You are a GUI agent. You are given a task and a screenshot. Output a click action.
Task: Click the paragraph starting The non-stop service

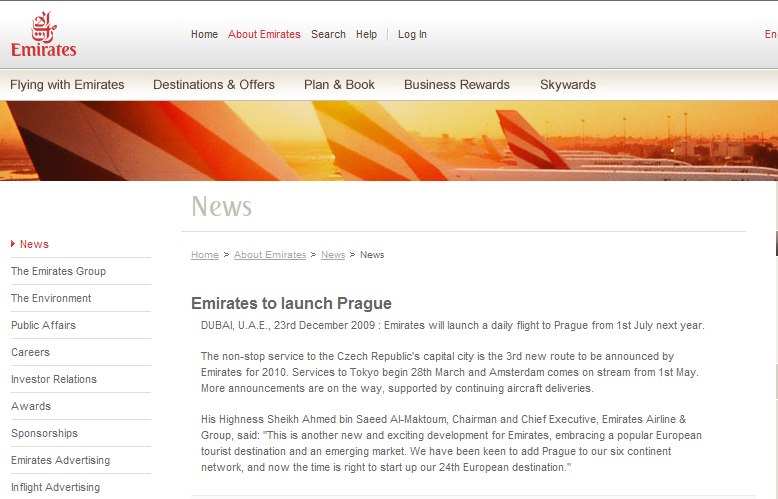tap(450, 372)
